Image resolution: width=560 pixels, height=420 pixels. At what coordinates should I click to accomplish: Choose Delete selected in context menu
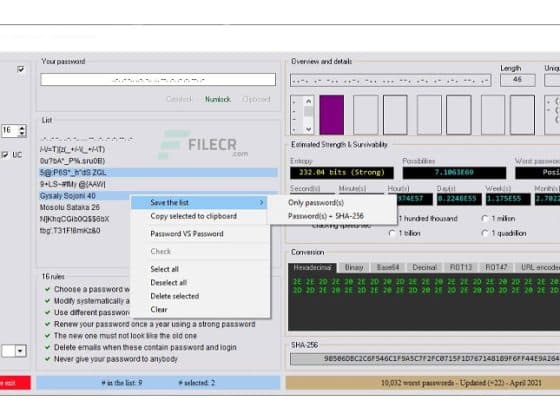[175, 296]
